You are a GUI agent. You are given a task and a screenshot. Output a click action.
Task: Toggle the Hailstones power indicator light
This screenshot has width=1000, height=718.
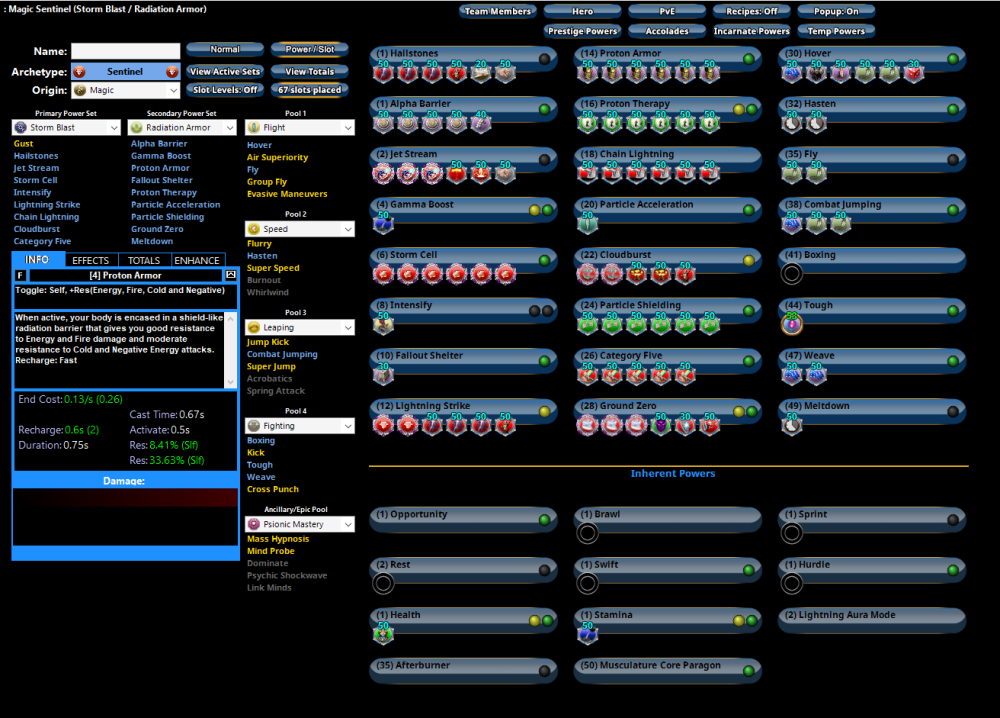tap(545, 59)
